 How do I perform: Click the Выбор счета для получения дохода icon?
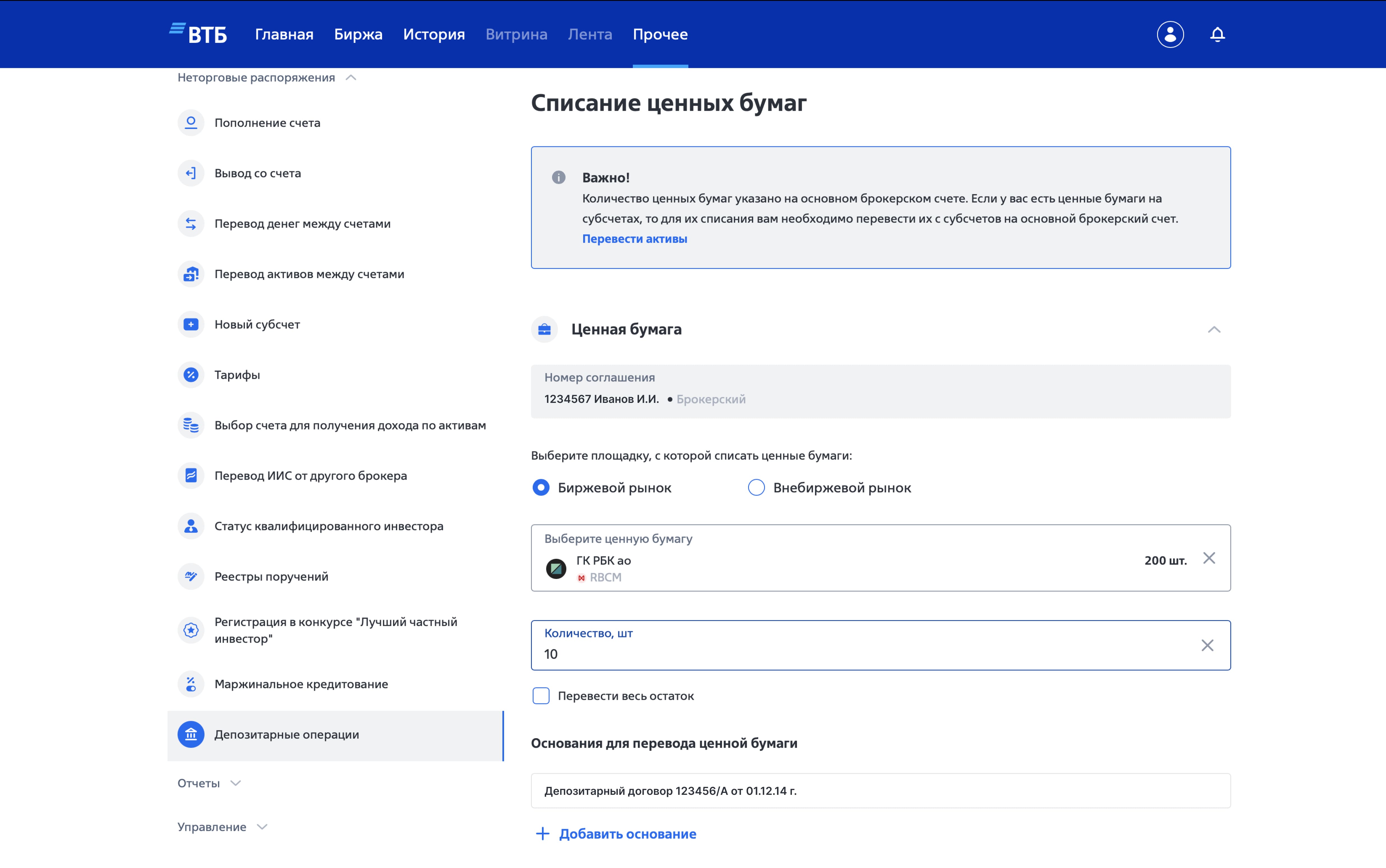coord(191,425)
